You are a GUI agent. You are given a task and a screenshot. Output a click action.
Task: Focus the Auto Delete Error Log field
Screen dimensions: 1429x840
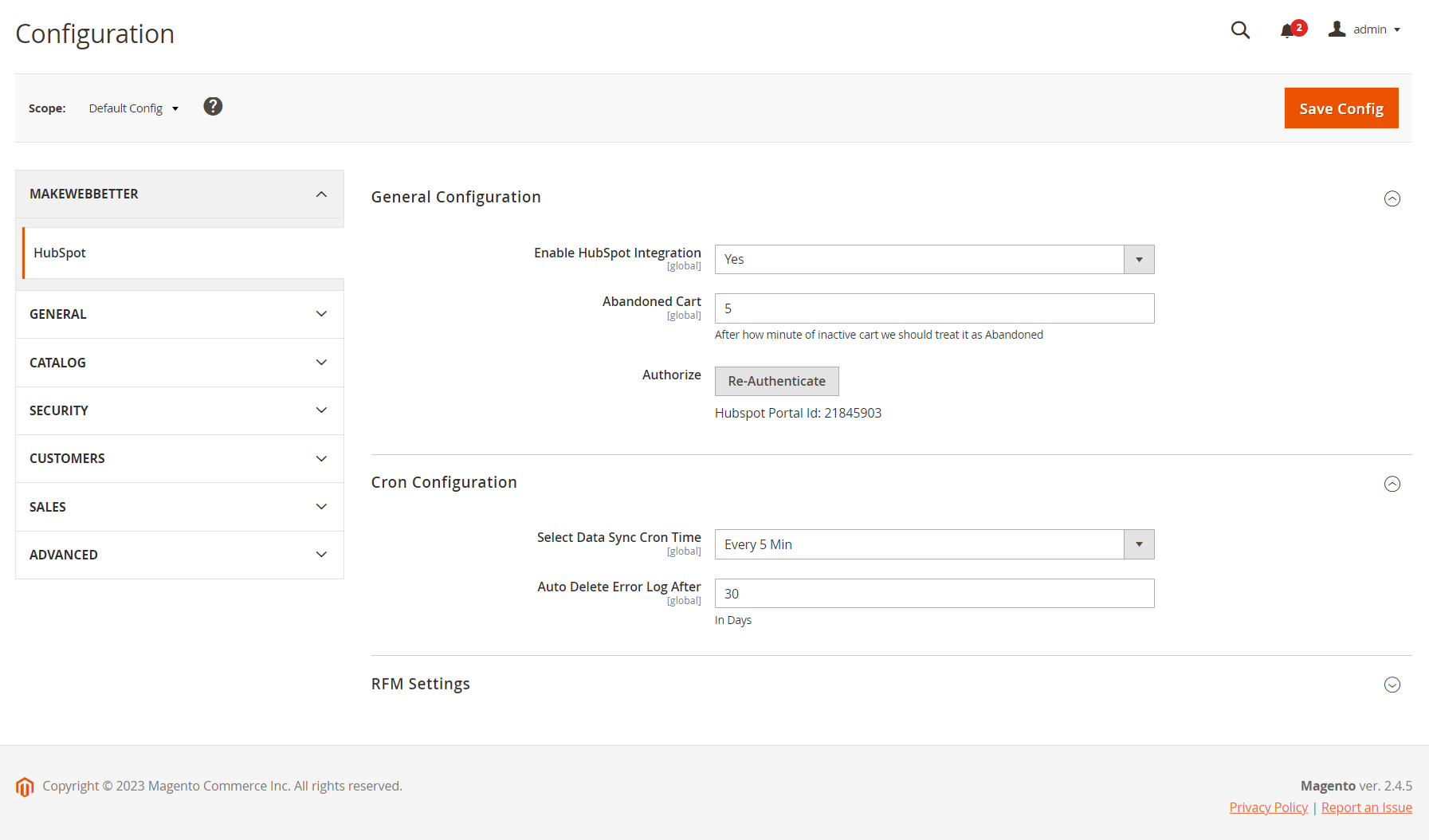pos(933,594)
